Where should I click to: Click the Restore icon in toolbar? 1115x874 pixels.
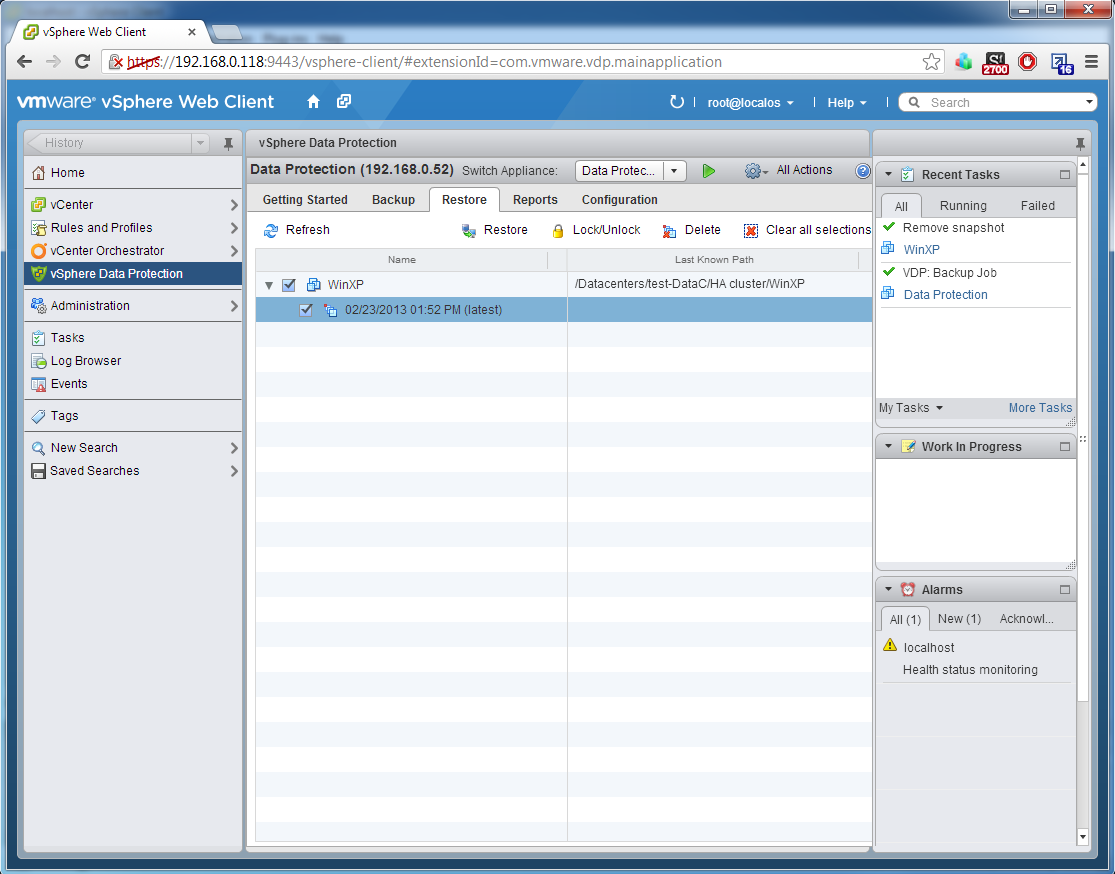tap(469, 230)
